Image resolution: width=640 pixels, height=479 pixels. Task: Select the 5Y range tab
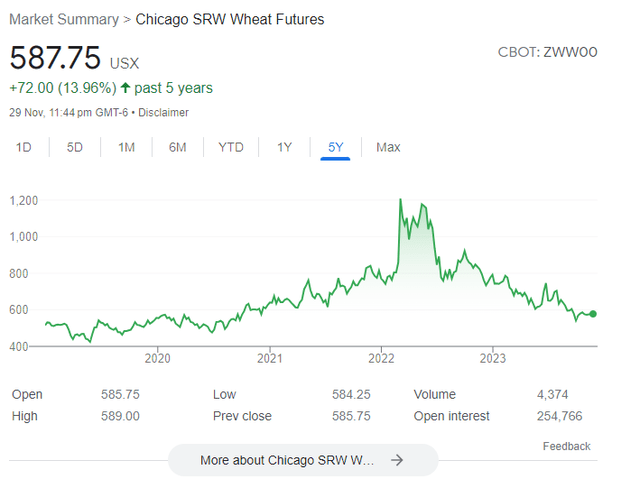coord(335,147)
